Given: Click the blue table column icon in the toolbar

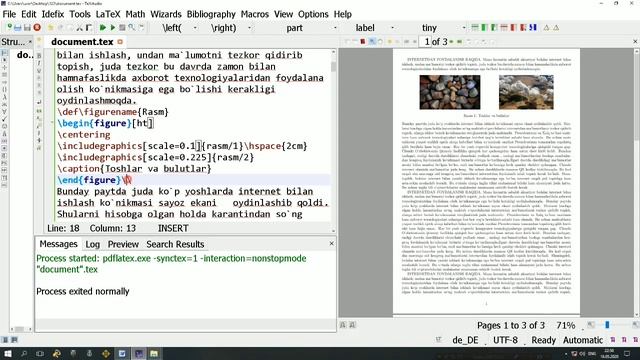Looking at the screenshot, I should [533, 28].
